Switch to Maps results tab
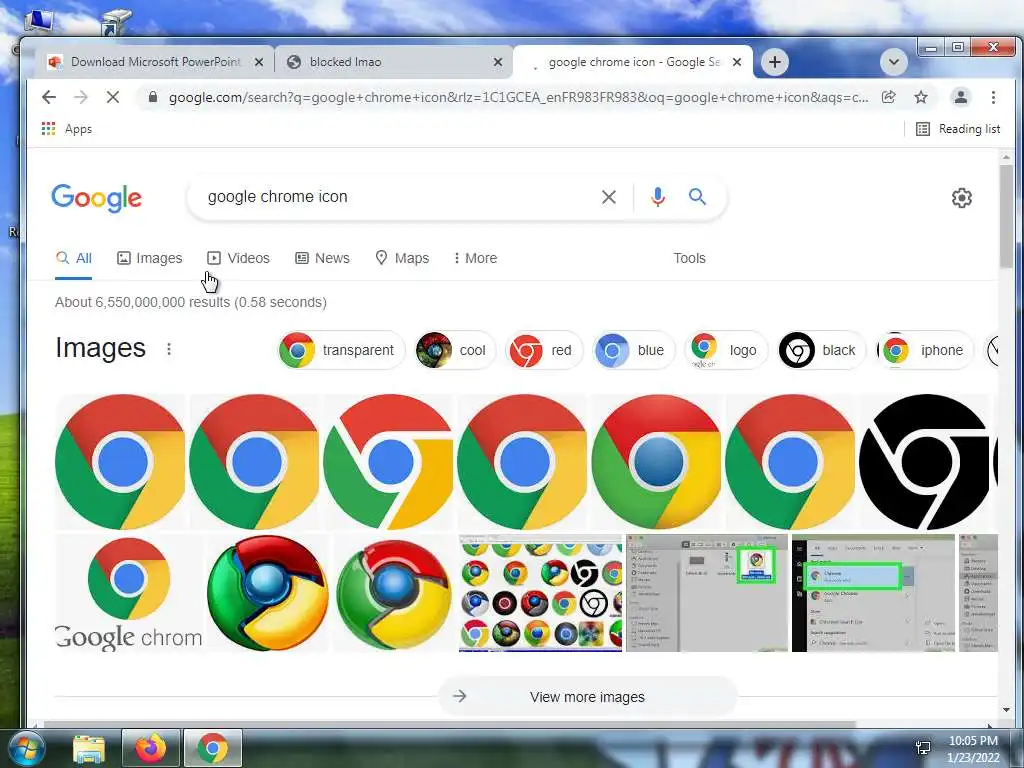The width and height of the screenshot is (1024, 768). click(402, 259)
